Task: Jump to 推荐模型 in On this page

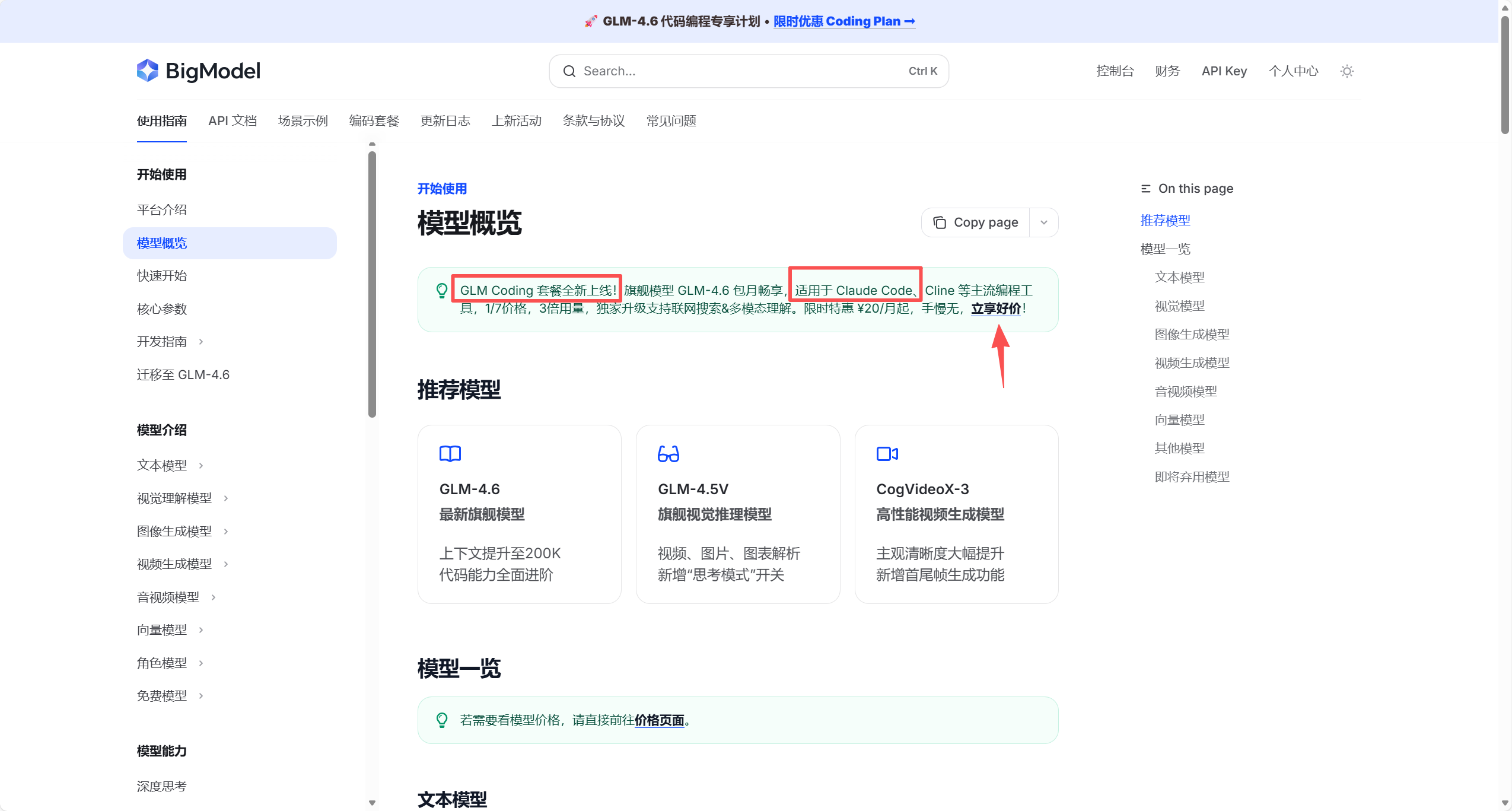Action: [x=1165, y=221]
